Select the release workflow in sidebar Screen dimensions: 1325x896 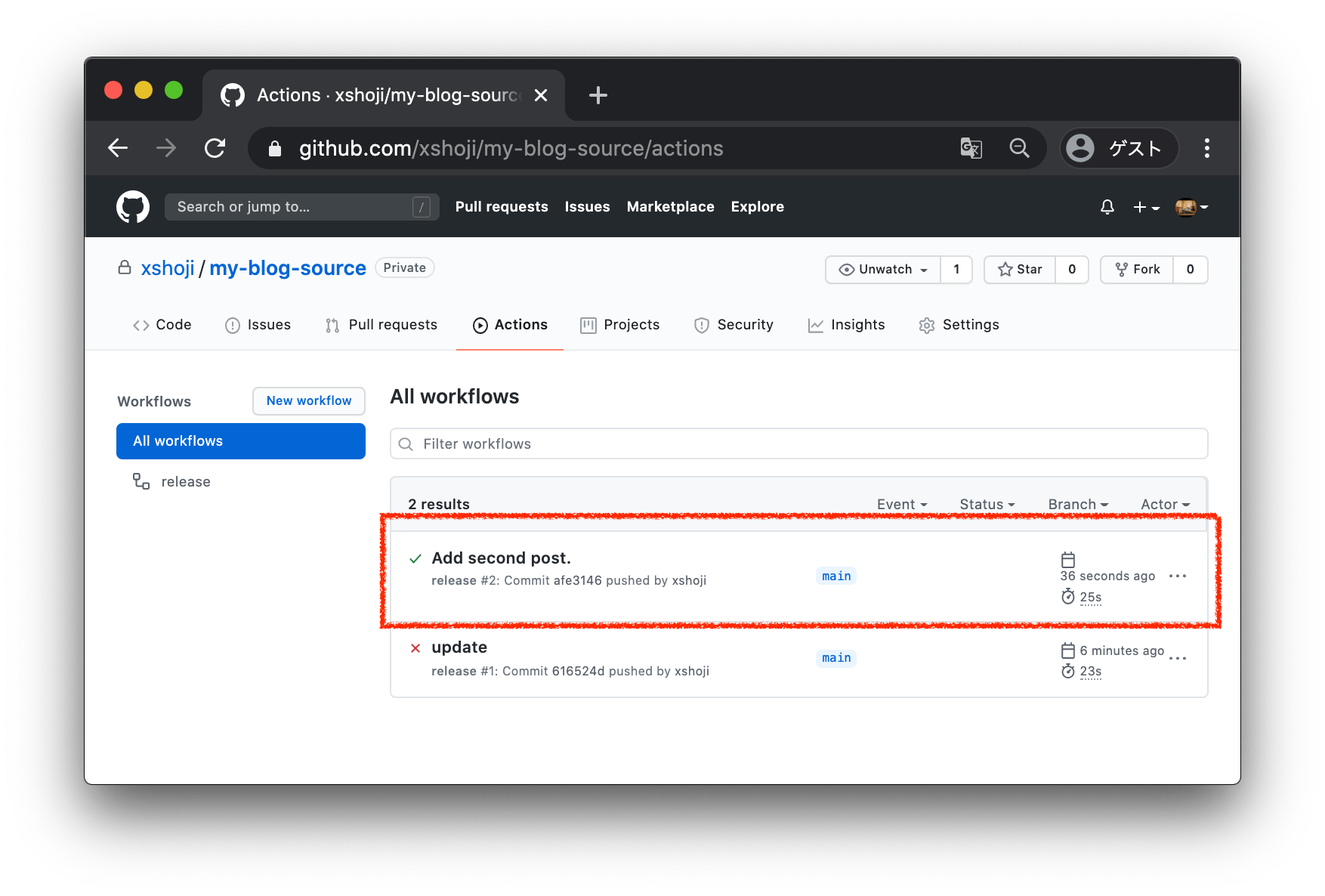click(185, 482)
